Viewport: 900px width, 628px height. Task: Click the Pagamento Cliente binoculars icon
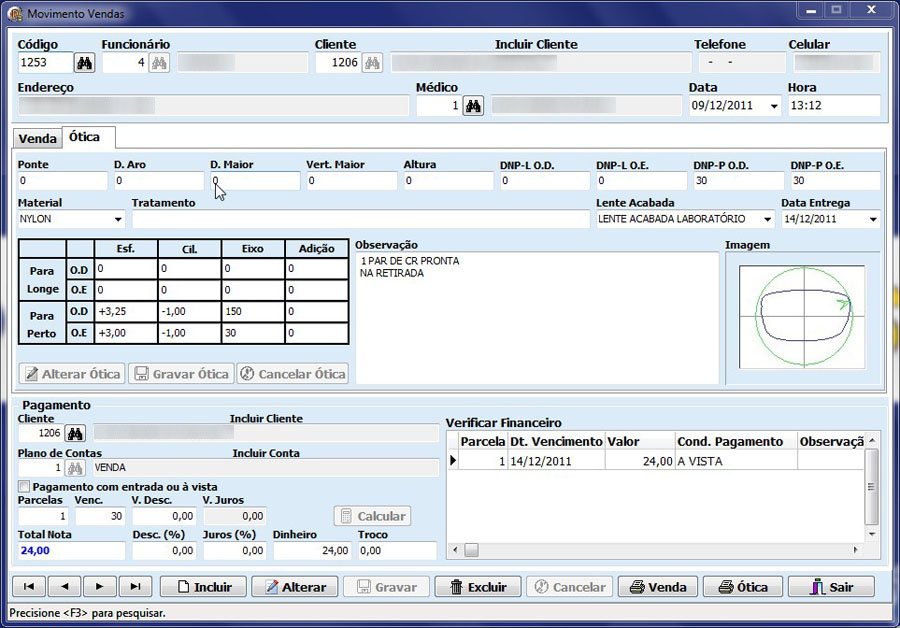pyautogui.click(x=75, y=433)
